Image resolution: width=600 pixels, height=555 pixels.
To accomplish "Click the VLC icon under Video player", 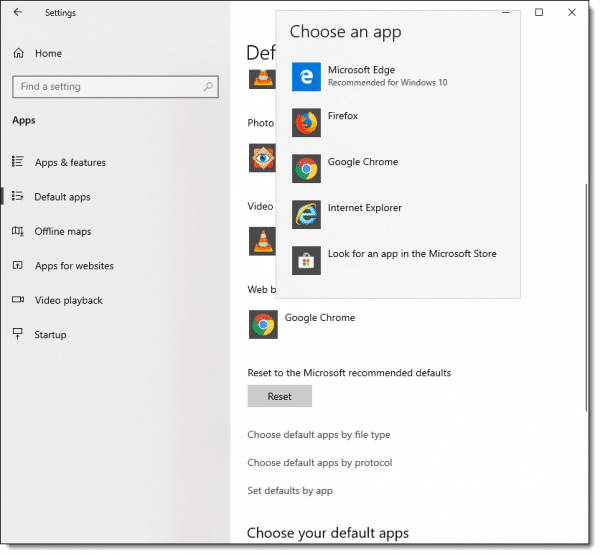I will point(262,241).
